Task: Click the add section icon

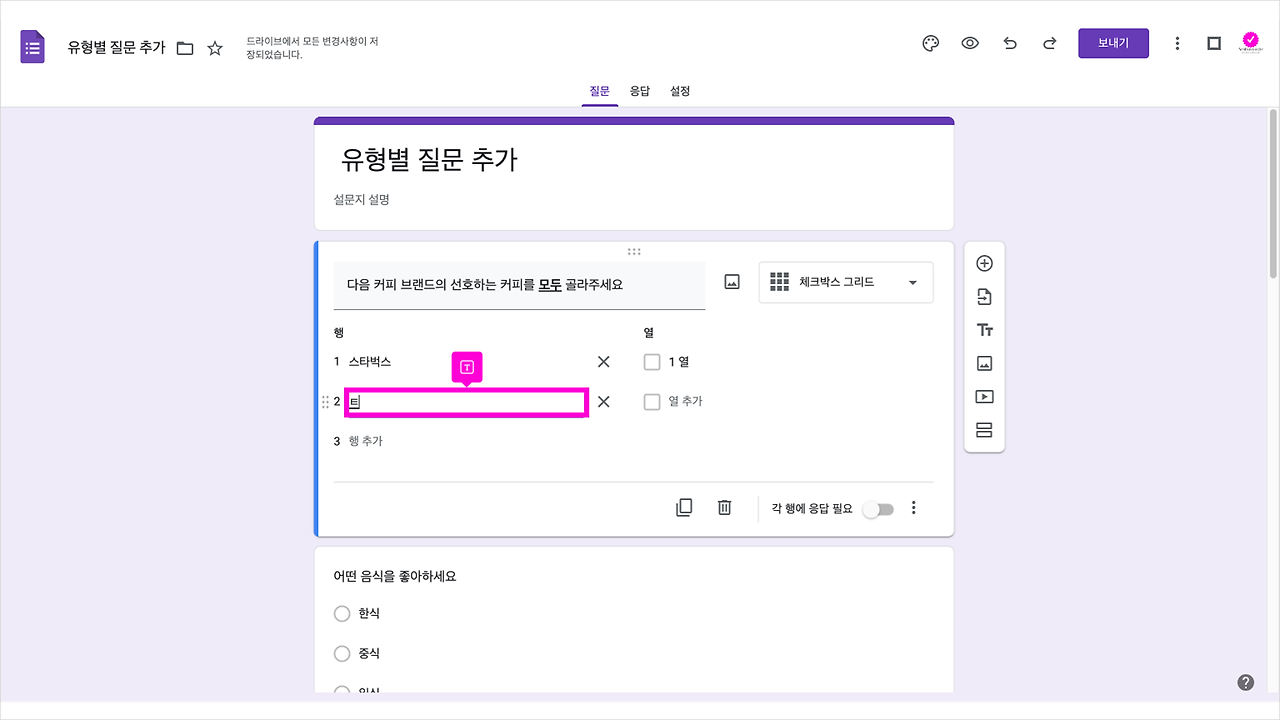Action: click(x=984, y=429)
